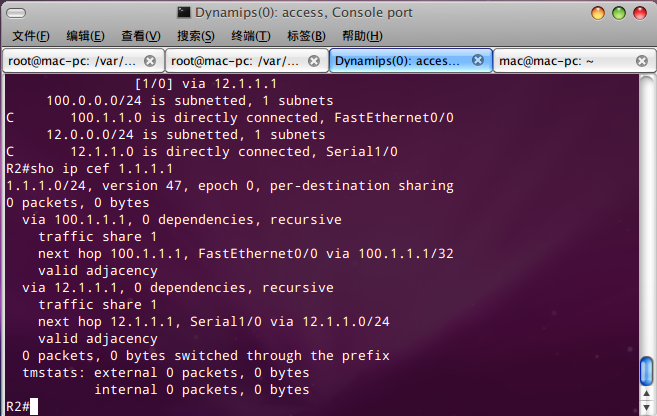
Task: Switch to the second root@mac-pc tab
Action: pos(235,61)
